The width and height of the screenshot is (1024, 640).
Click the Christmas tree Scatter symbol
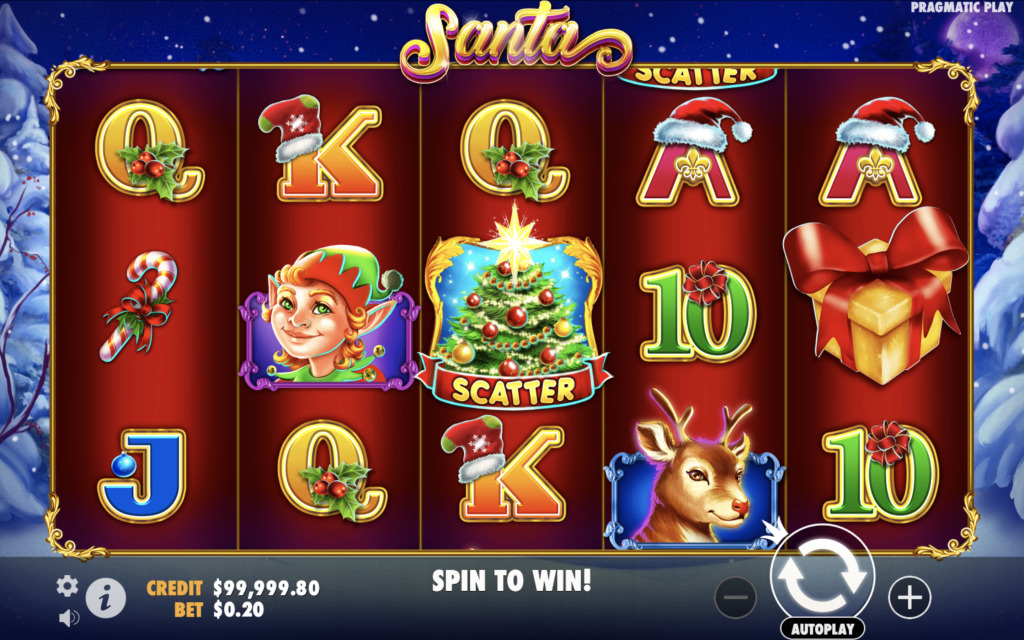click(514, 308)
